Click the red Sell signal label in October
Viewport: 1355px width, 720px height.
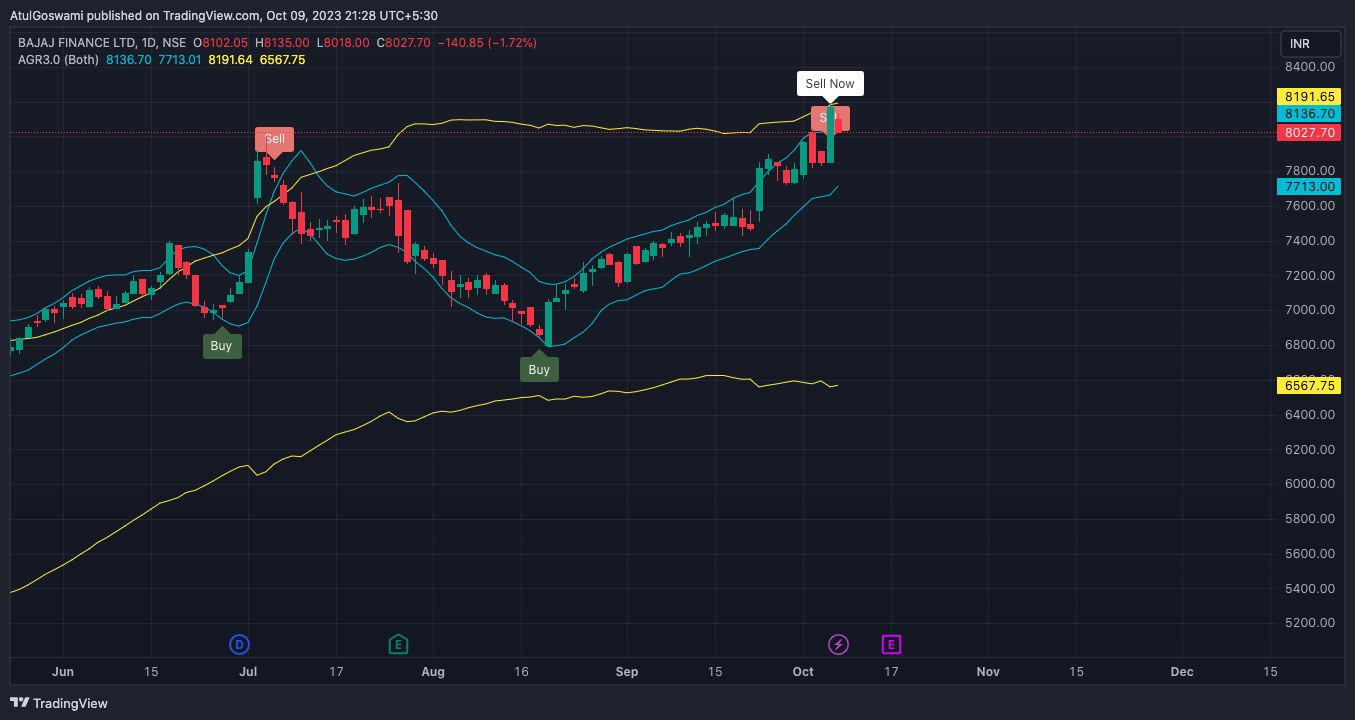(x=830, y=118)
